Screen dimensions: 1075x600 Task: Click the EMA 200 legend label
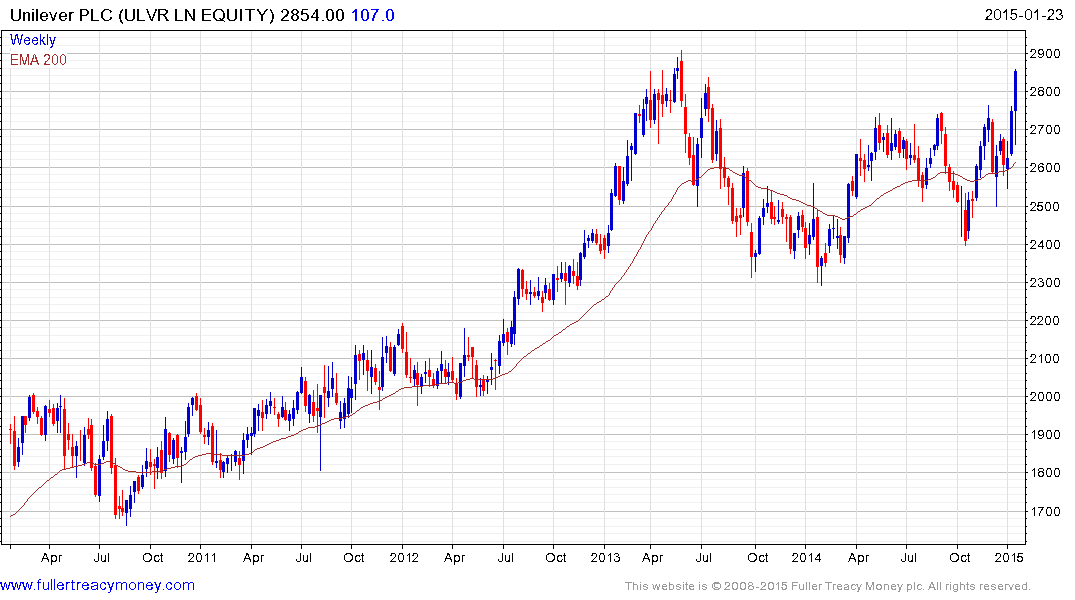pos(38,60)
